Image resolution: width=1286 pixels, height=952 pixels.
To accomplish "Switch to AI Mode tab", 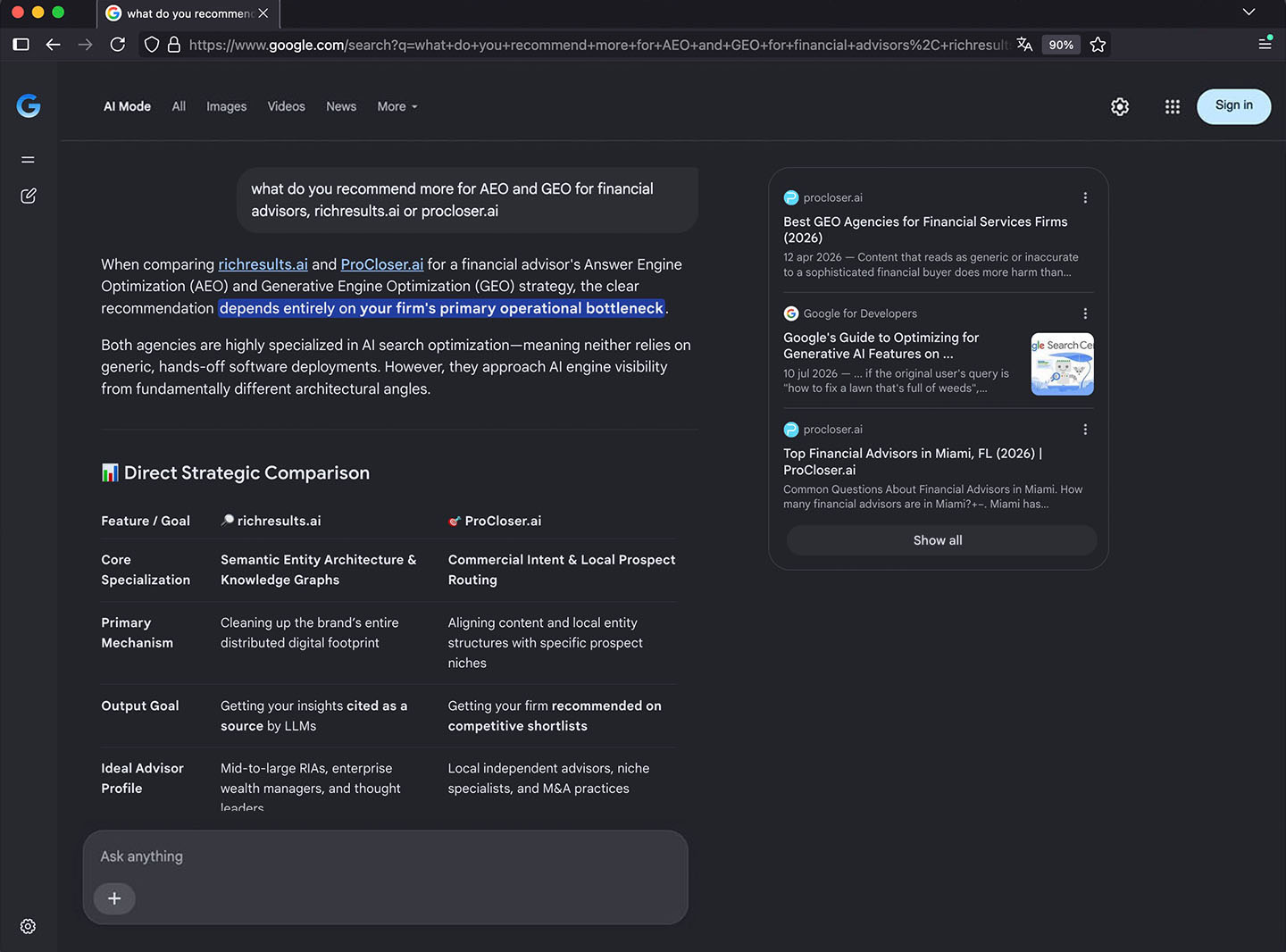I will click(127, 106).
